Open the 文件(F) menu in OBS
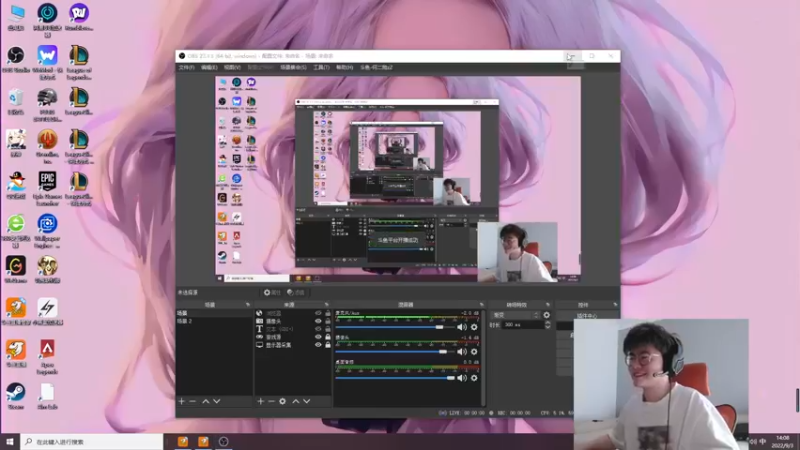This screenshot has height=450, width=800. (x=186, y=67)
